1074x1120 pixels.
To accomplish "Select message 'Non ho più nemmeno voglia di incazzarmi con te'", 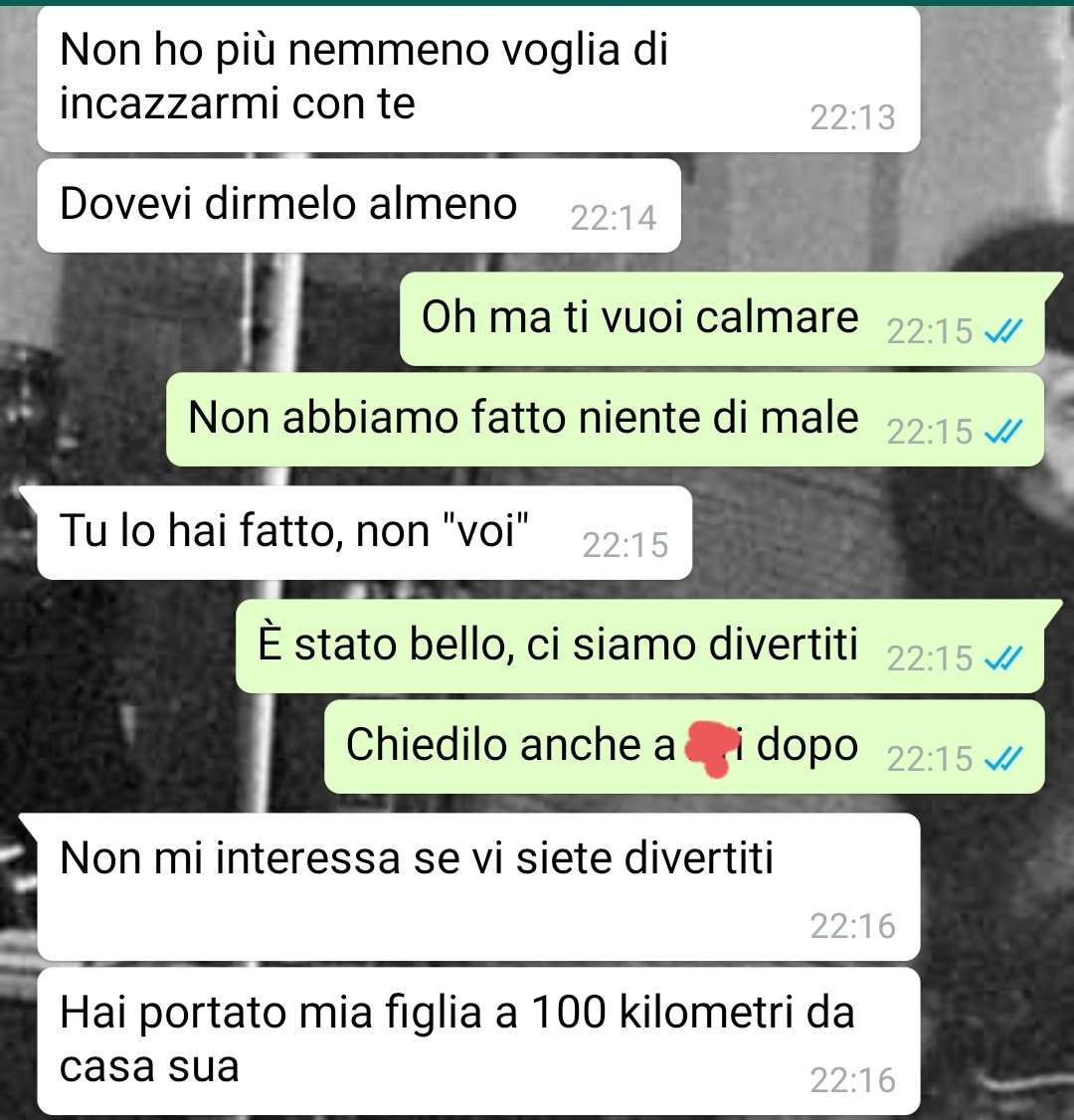I will (x=478, y=79).
